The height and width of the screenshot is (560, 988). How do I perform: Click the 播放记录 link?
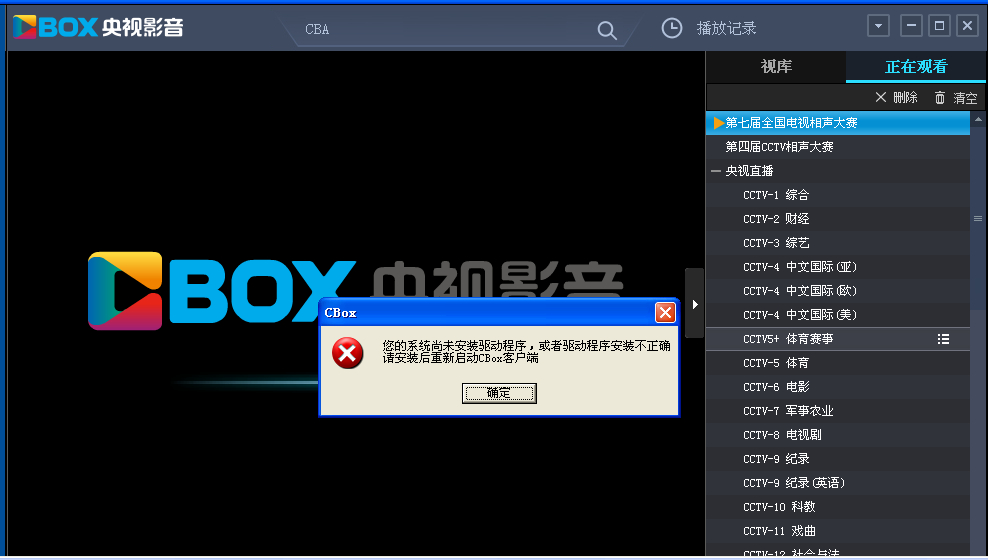pyautogui.click(x=726, y=28)
